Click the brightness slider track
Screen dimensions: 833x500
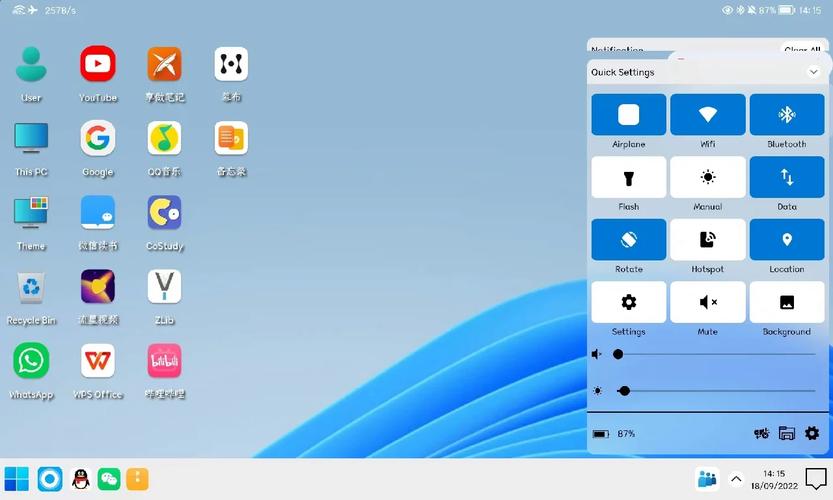tap(716, 391)
